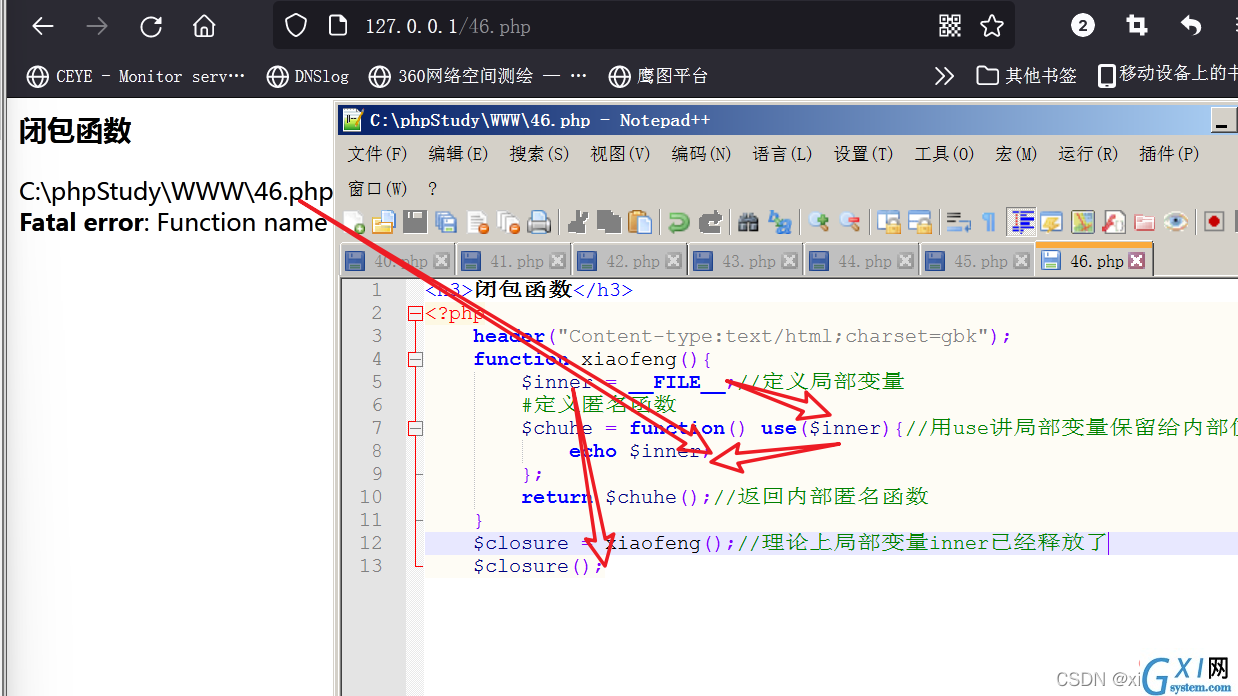
Task: Open the 宏(M) menu
Action: pos(1016,154)
